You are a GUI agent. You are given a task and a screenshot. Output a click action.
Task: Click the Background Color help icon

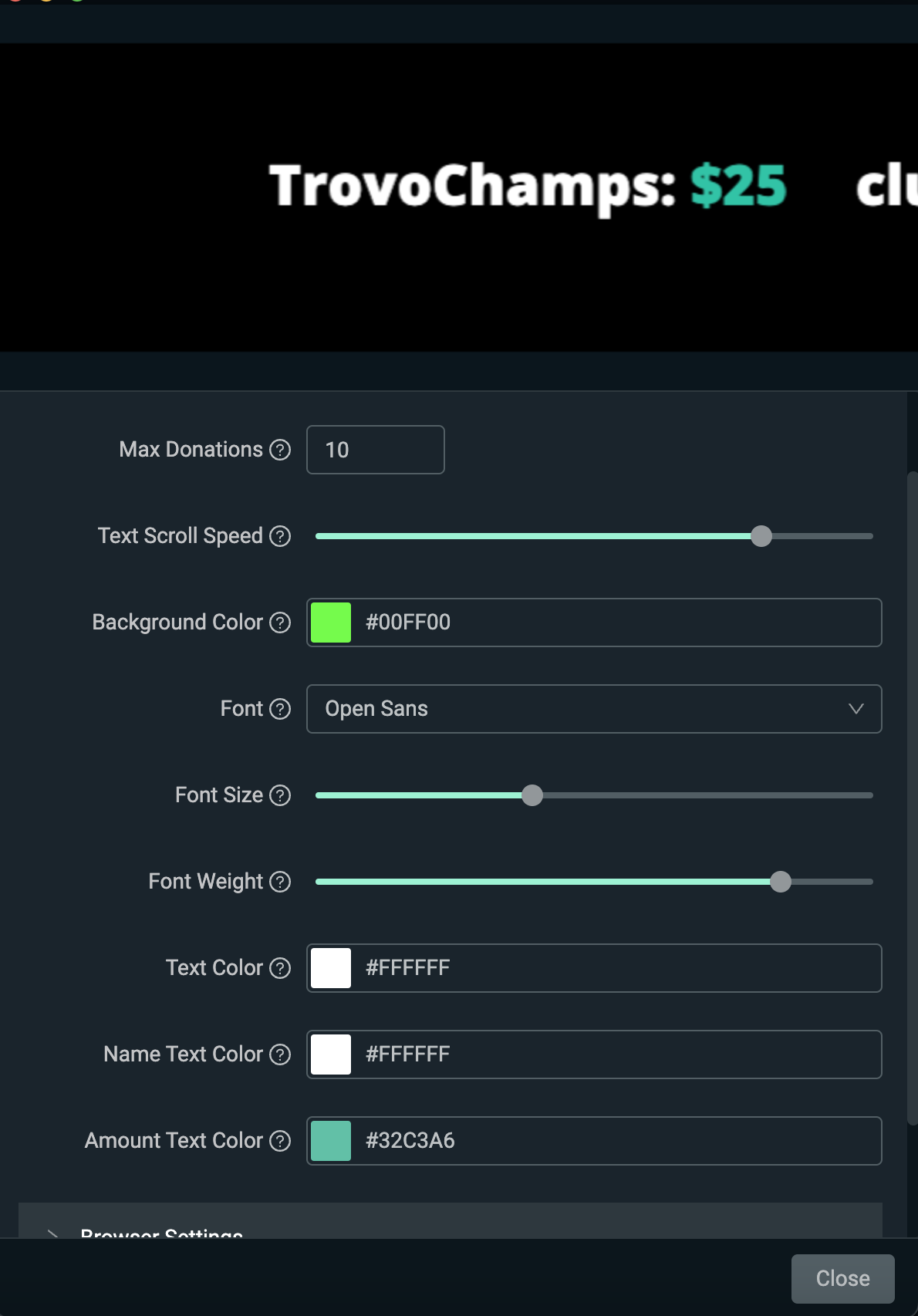280,623
